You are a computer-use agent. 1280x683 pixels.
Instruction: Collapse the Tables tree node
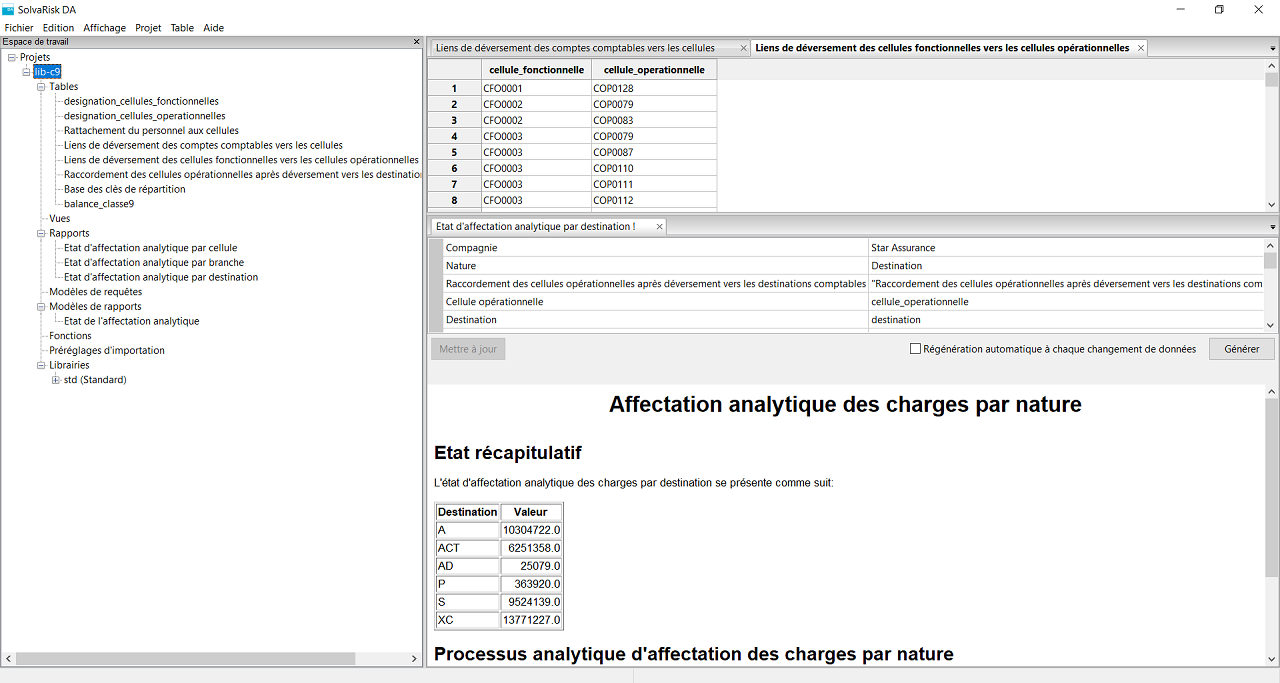click(x=42, y=87)
